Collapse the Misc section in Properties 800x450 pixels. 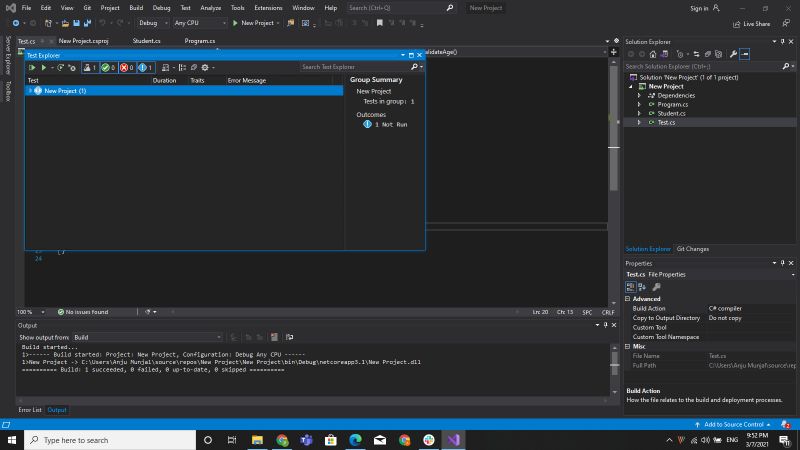(628, 346)
